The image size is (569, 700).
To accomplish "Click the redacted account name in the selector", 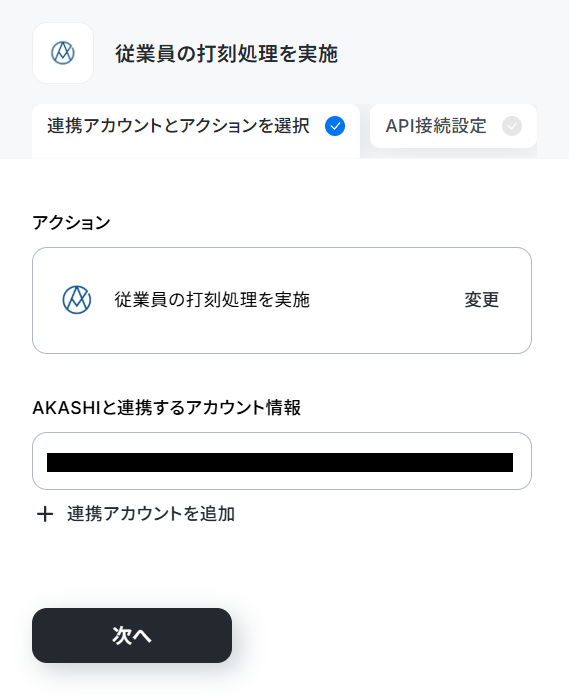I will [280, 462].
